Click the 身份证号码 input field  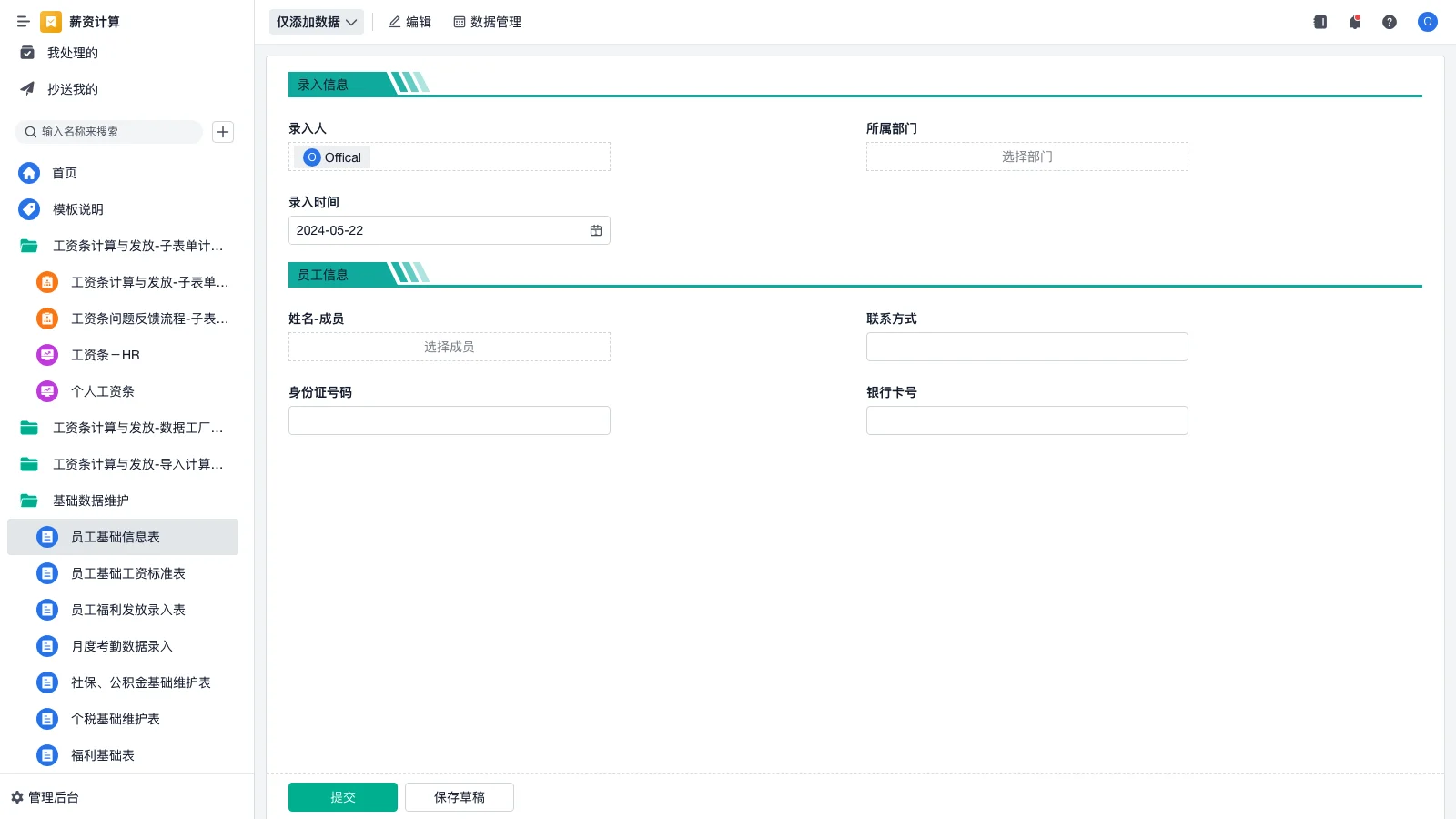(x=450, y=420)
